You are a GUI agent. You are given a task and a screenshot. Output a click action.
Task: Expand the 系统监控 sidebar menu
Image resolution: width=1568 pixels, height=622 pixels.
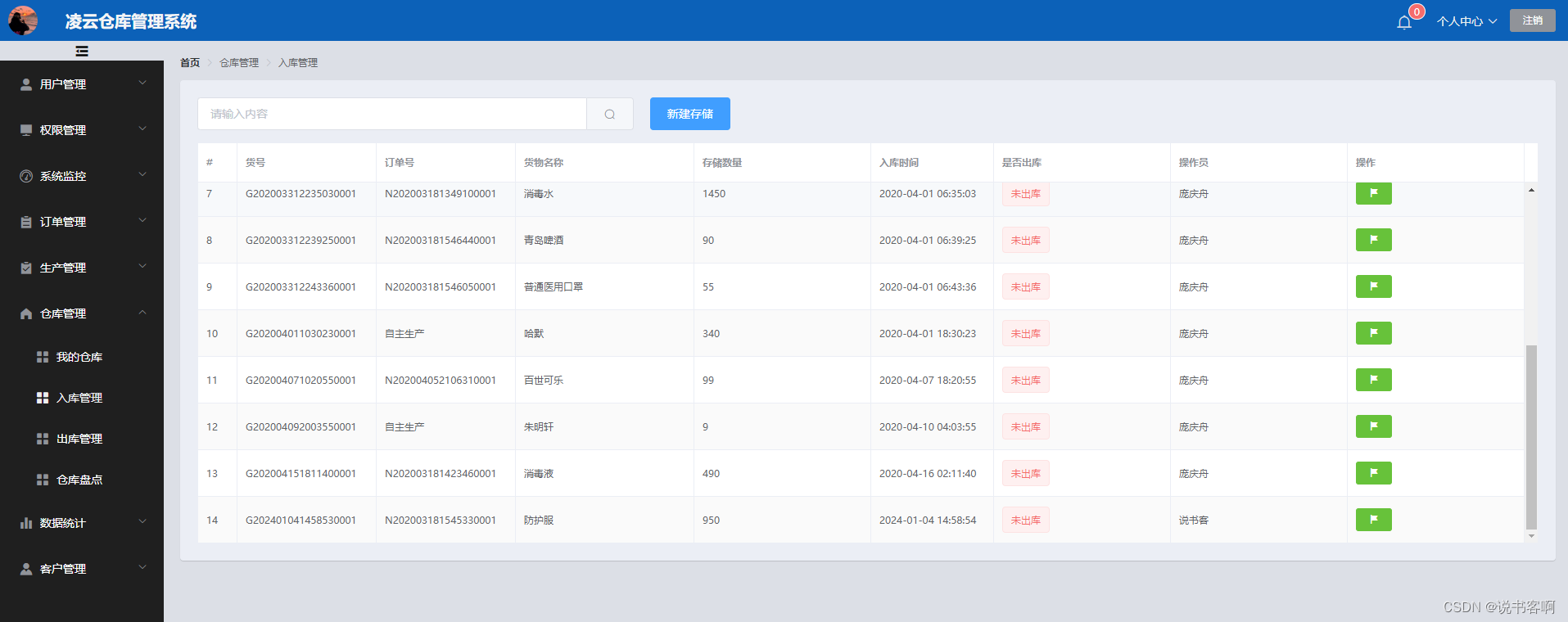tap(82, 175)
